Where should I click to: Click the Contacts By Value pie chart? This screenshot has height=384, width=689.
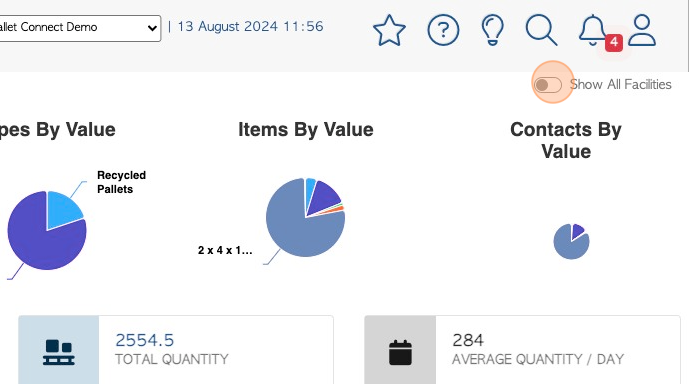[x=571, y=242]
